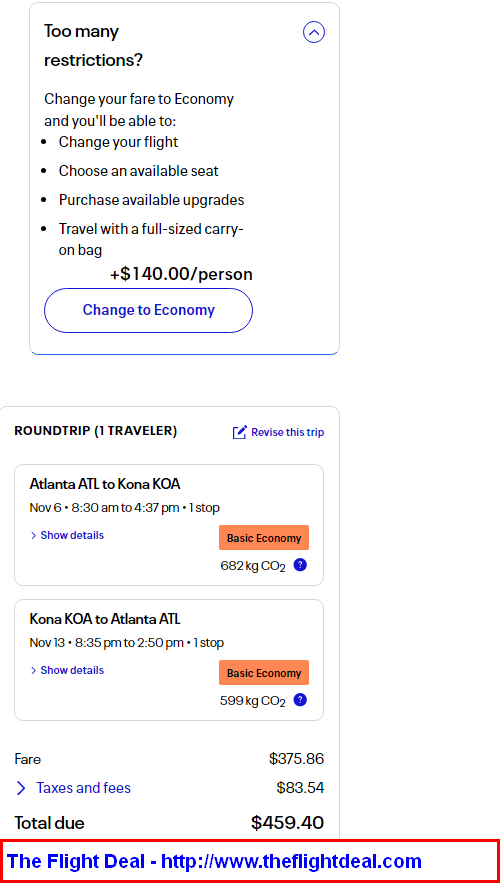Click the +$140.00/person price text
This screenshot has height=883, width=500.
click(181, 274)
